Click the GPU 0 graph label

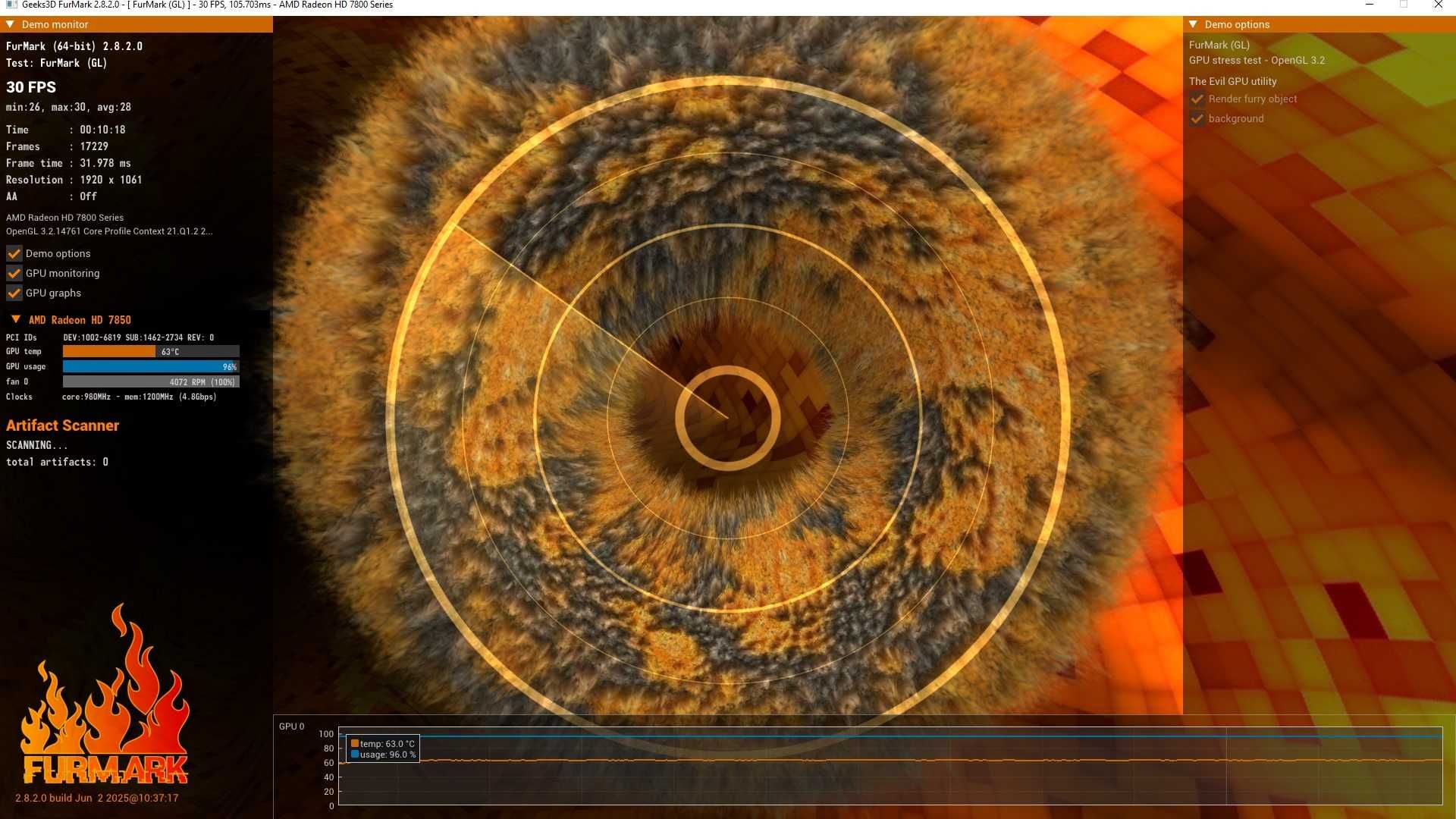click(291, 726)
